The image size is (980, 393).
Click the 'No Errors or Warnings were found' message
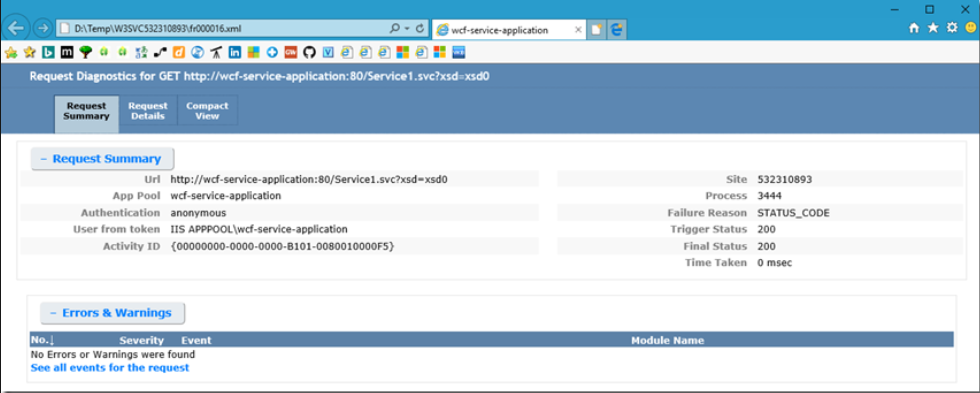112,354
